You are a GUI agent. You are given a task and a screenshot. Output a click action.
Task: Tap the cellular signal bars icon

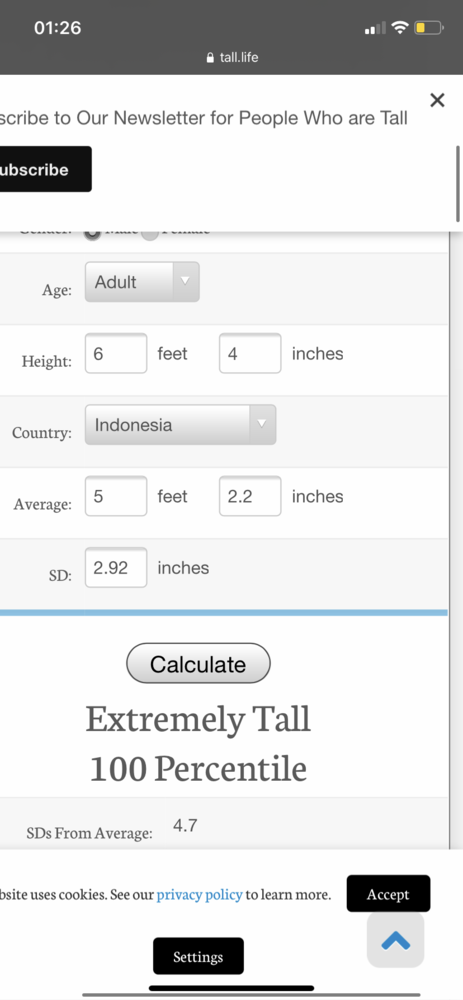point(375,28)
